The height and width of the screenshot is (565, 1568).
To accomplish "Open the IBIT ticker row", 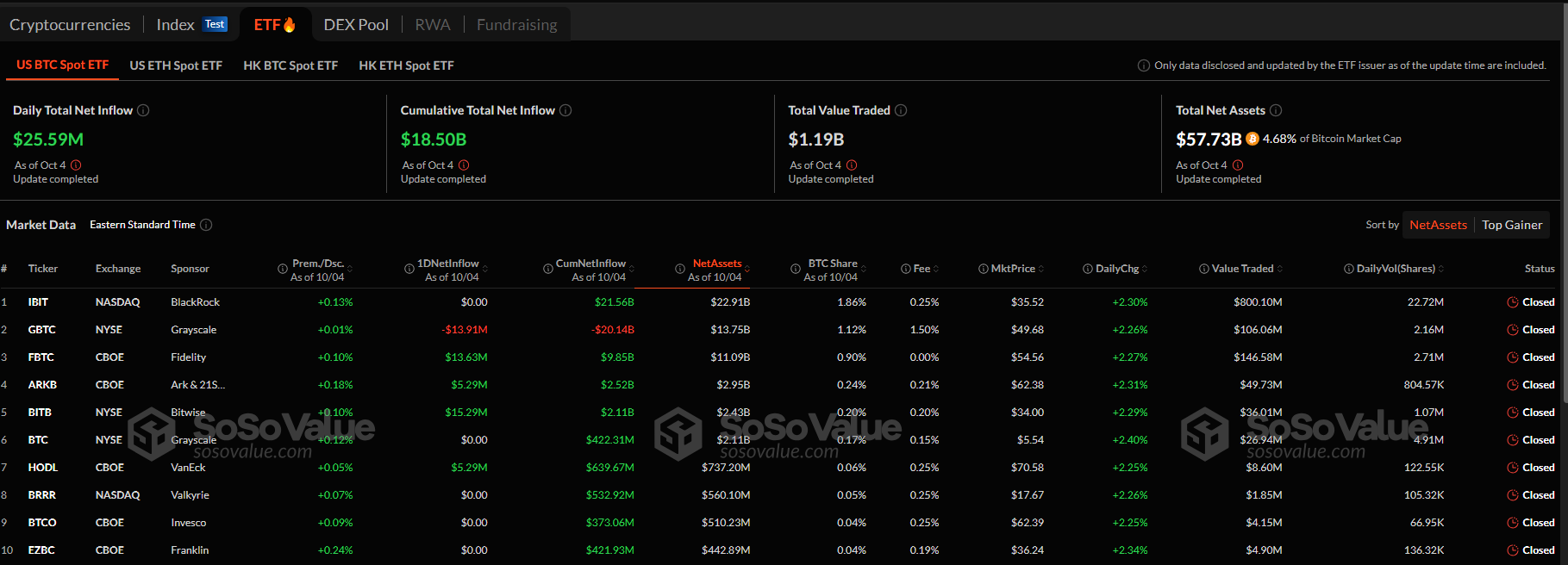I will point(38,302).
